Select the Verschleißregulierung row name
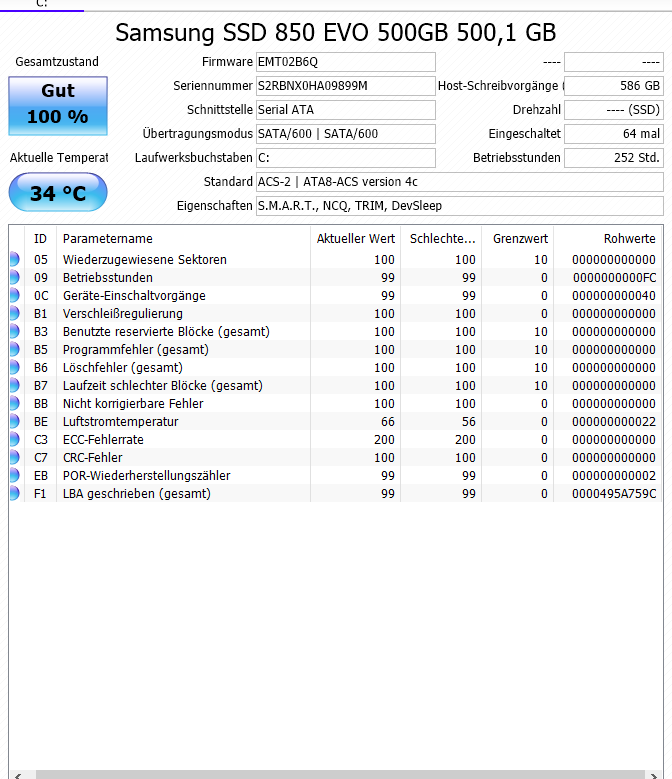The height and width of the screenshot is (779, 672). coord(123,313)
